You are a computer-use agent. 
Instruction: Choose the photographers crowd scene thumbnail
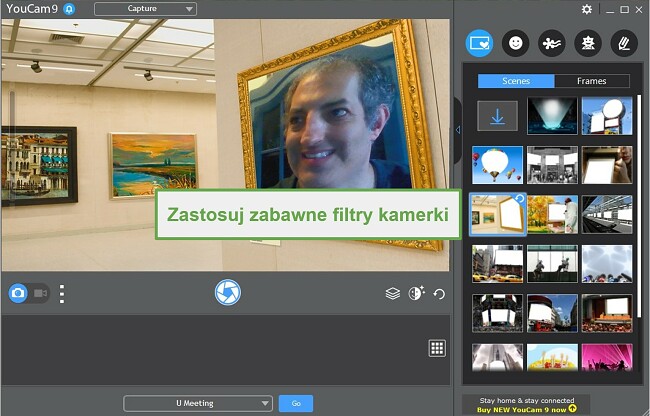607,264
